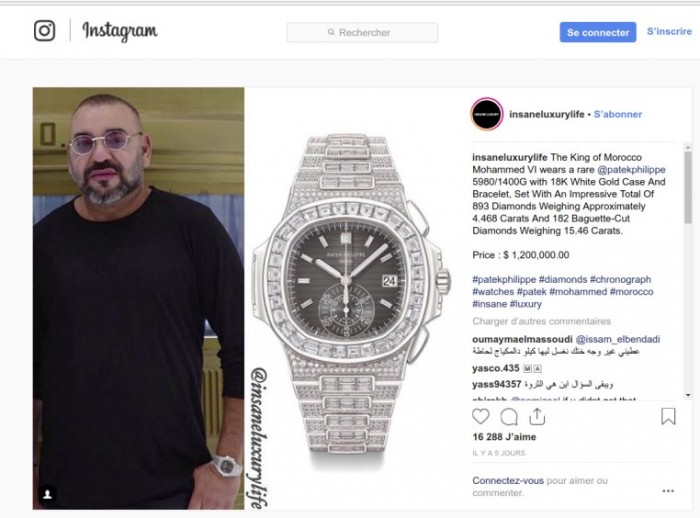Click Connectez-vous link to comment
The width and height of the screenshot is (700, 518).
(x=508, y=481)
